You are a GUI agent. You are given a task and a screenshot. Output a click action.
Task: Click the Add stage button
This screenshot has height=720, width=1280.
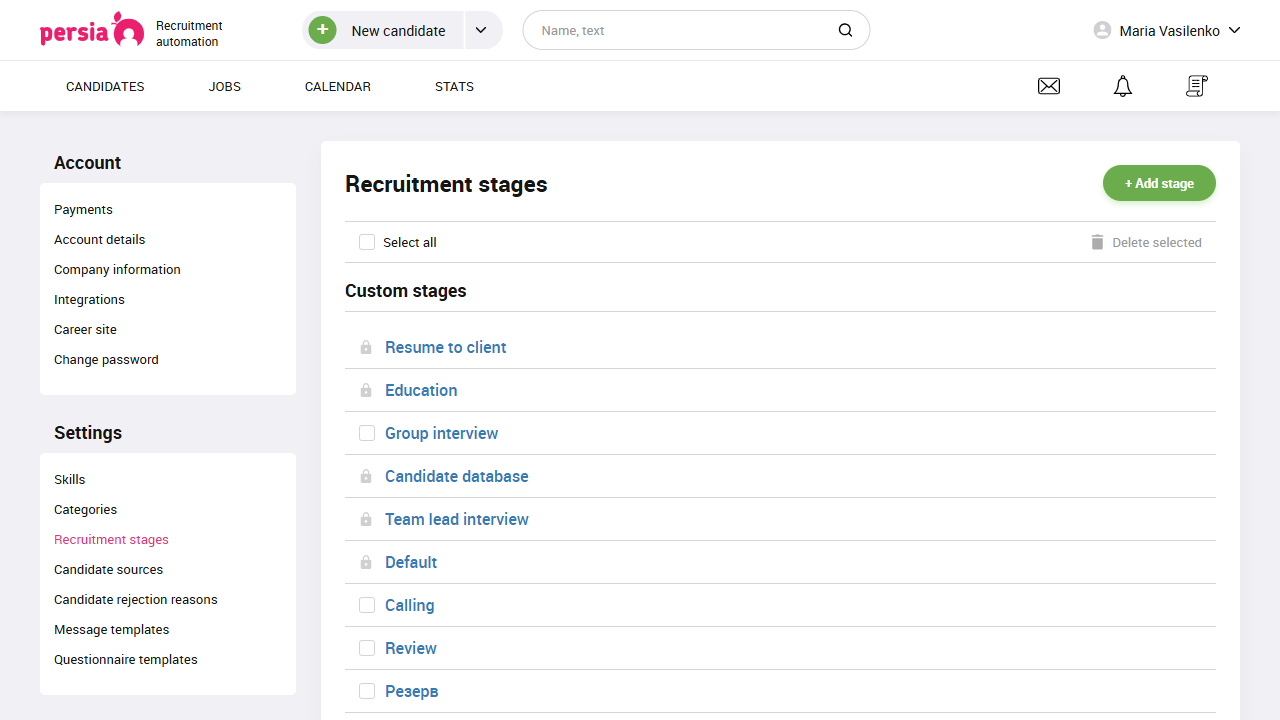(x=1159, y=183)
